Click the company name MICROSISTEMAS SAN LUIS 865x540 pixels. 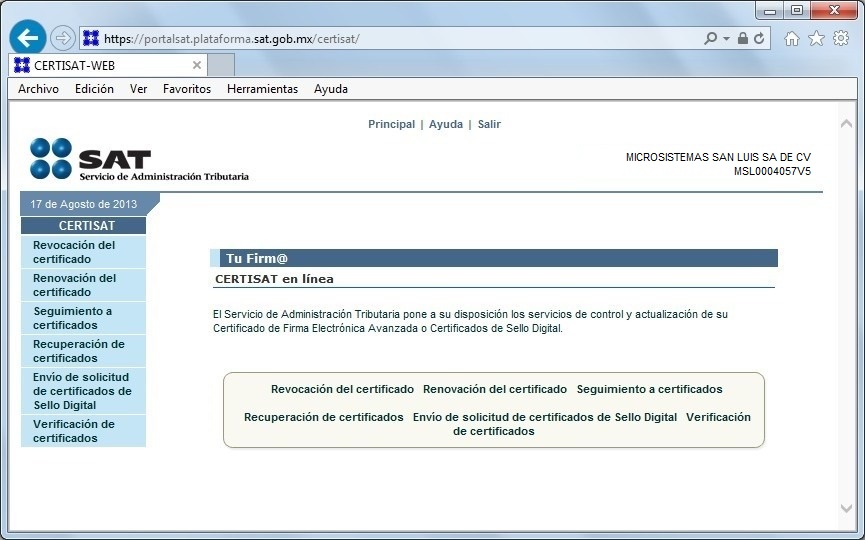tap(718, 157)
